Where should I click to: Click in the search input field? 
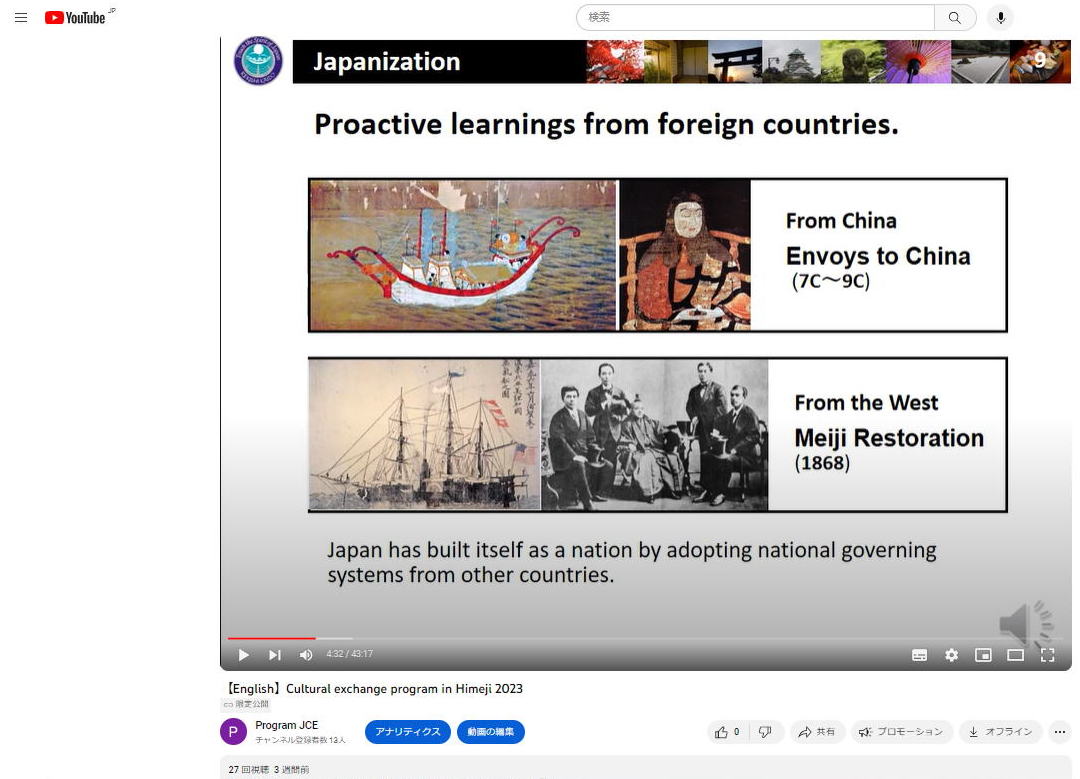(x=755, y=18)
